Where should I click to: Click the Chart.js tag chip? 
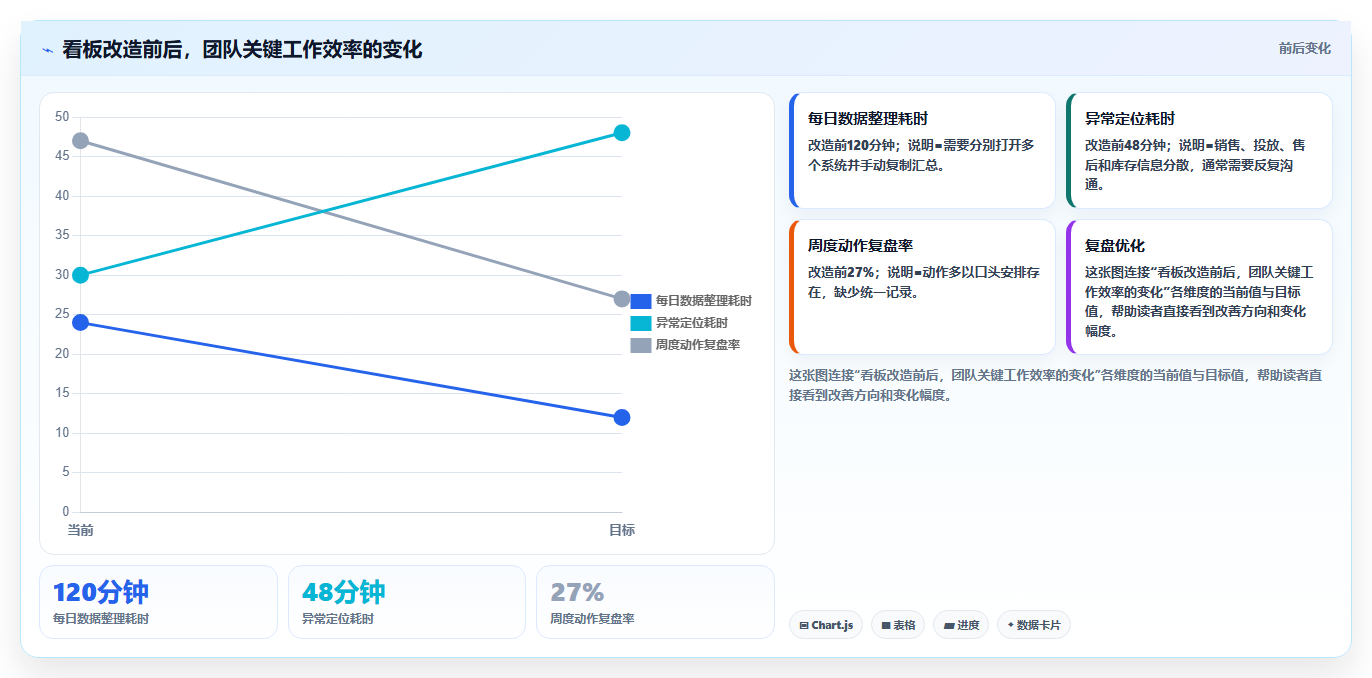tap(826, 625)
